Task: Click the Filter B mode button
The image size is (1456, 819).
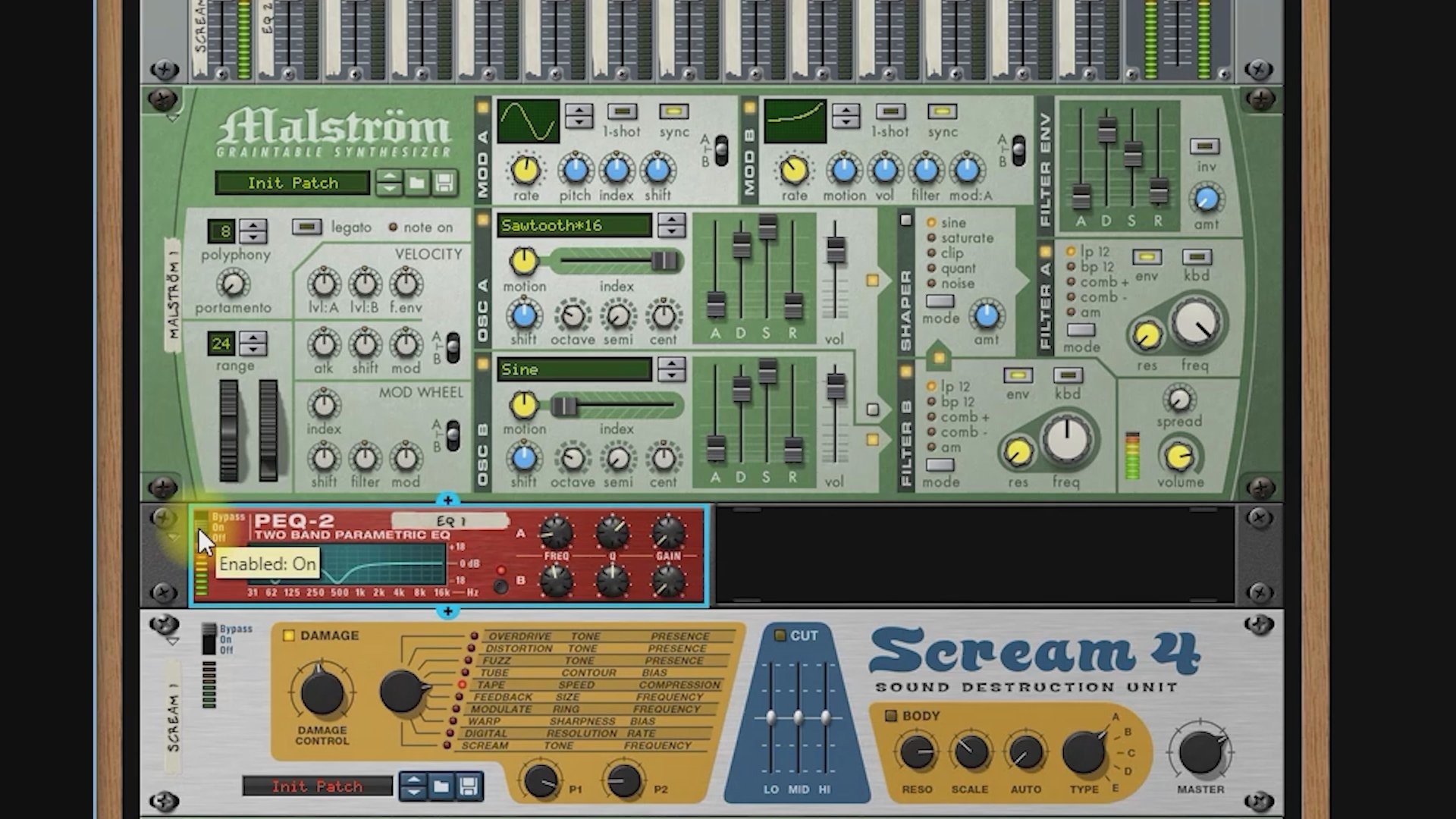Action: (939, 464)
